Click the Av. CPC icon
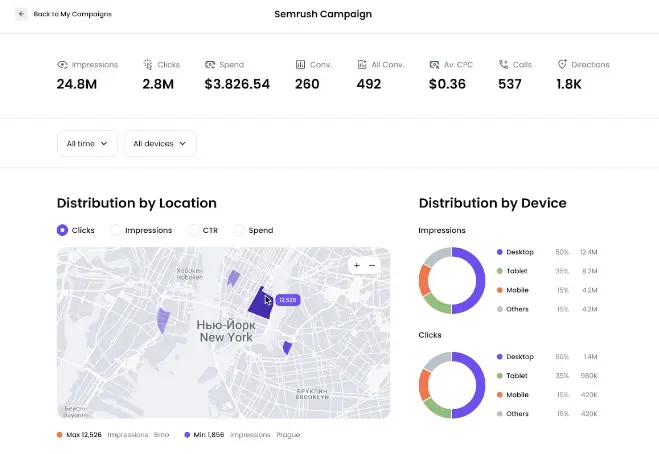The height and width of the screenshot is (454, 659). point(433,65)
